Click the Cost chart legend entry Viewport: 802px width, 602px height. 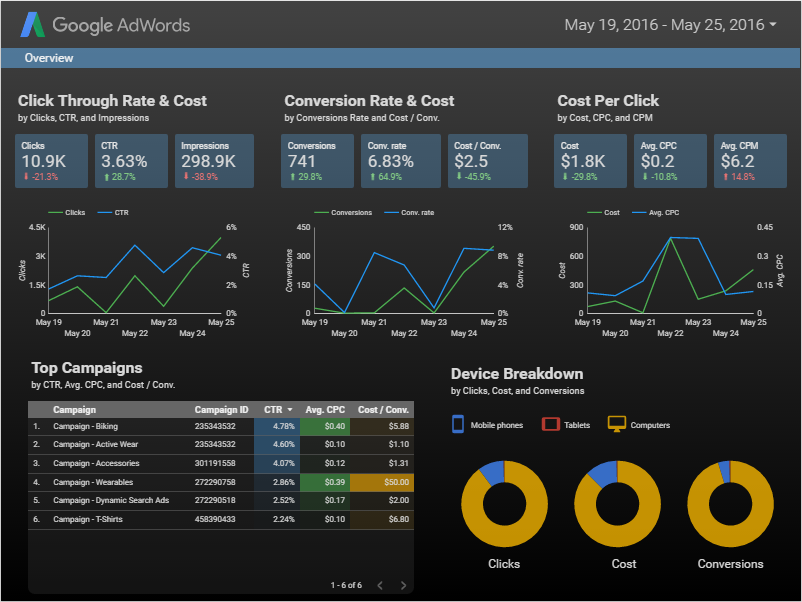(x=604, y=212)
